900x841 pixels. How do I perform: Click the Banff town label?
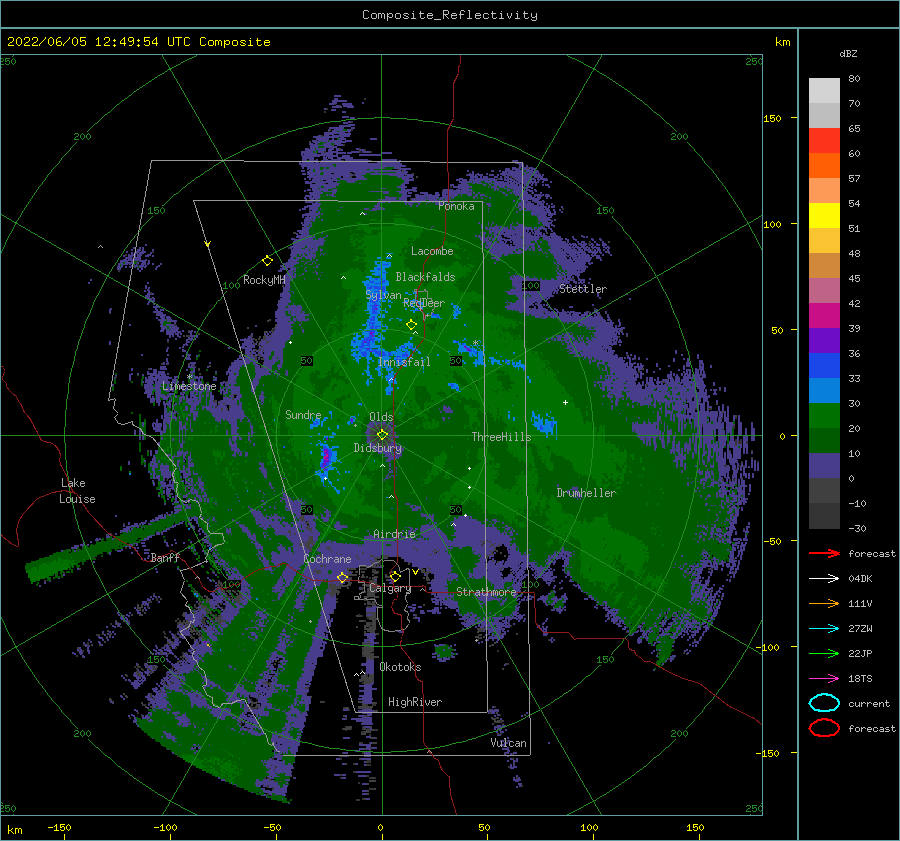pos(165,557)
